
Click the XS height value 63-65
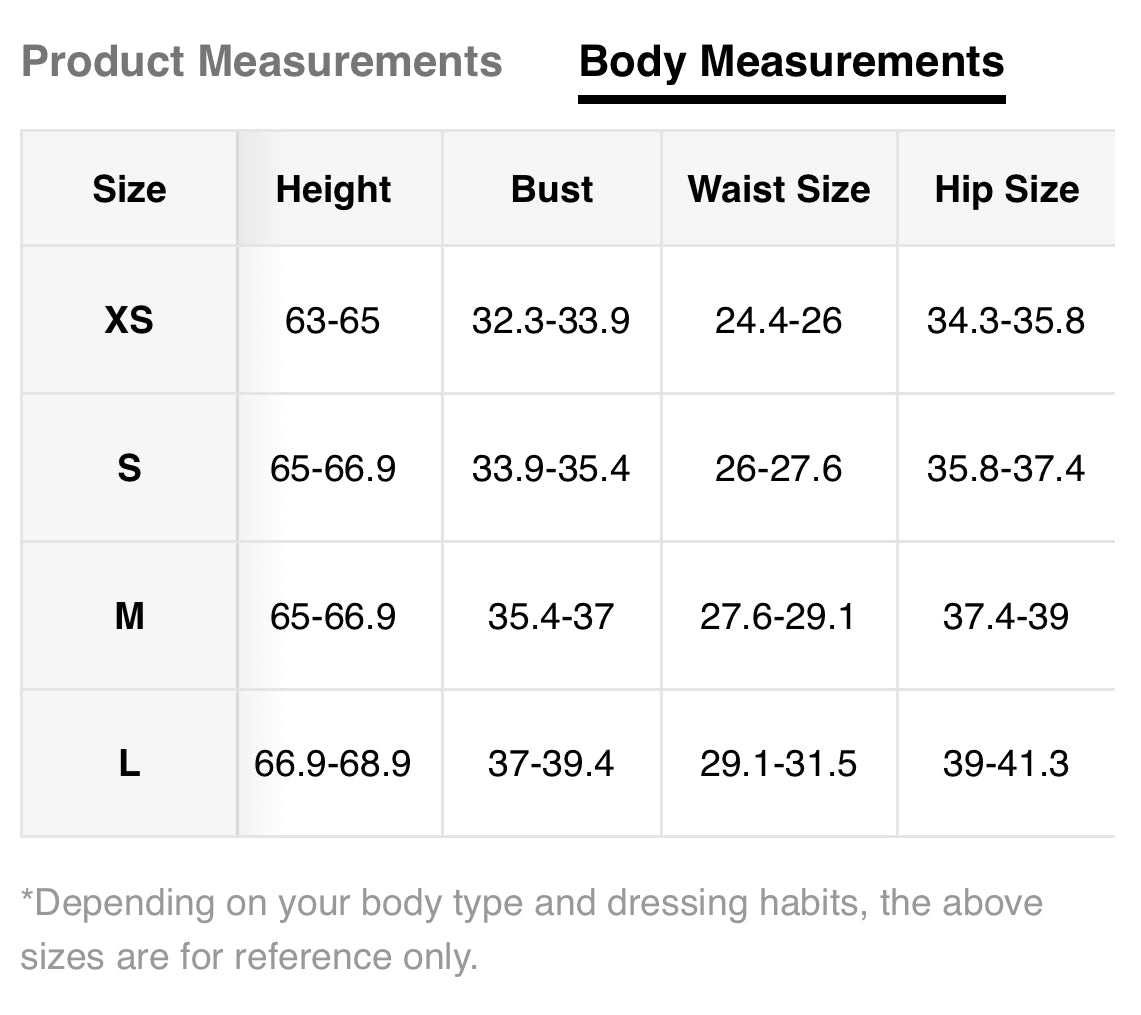(x=333, y=321)
